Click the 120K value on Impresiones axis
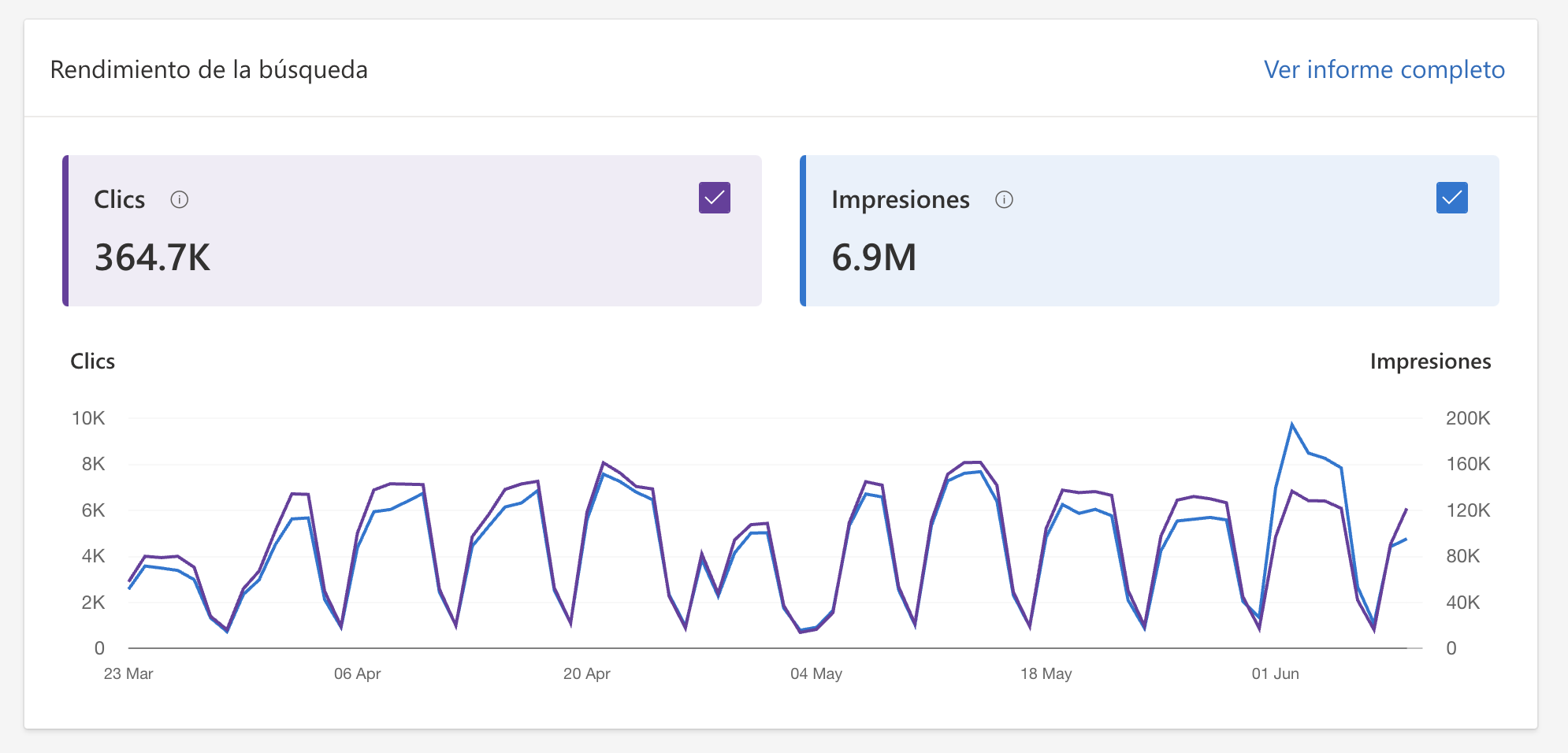 1468,510
